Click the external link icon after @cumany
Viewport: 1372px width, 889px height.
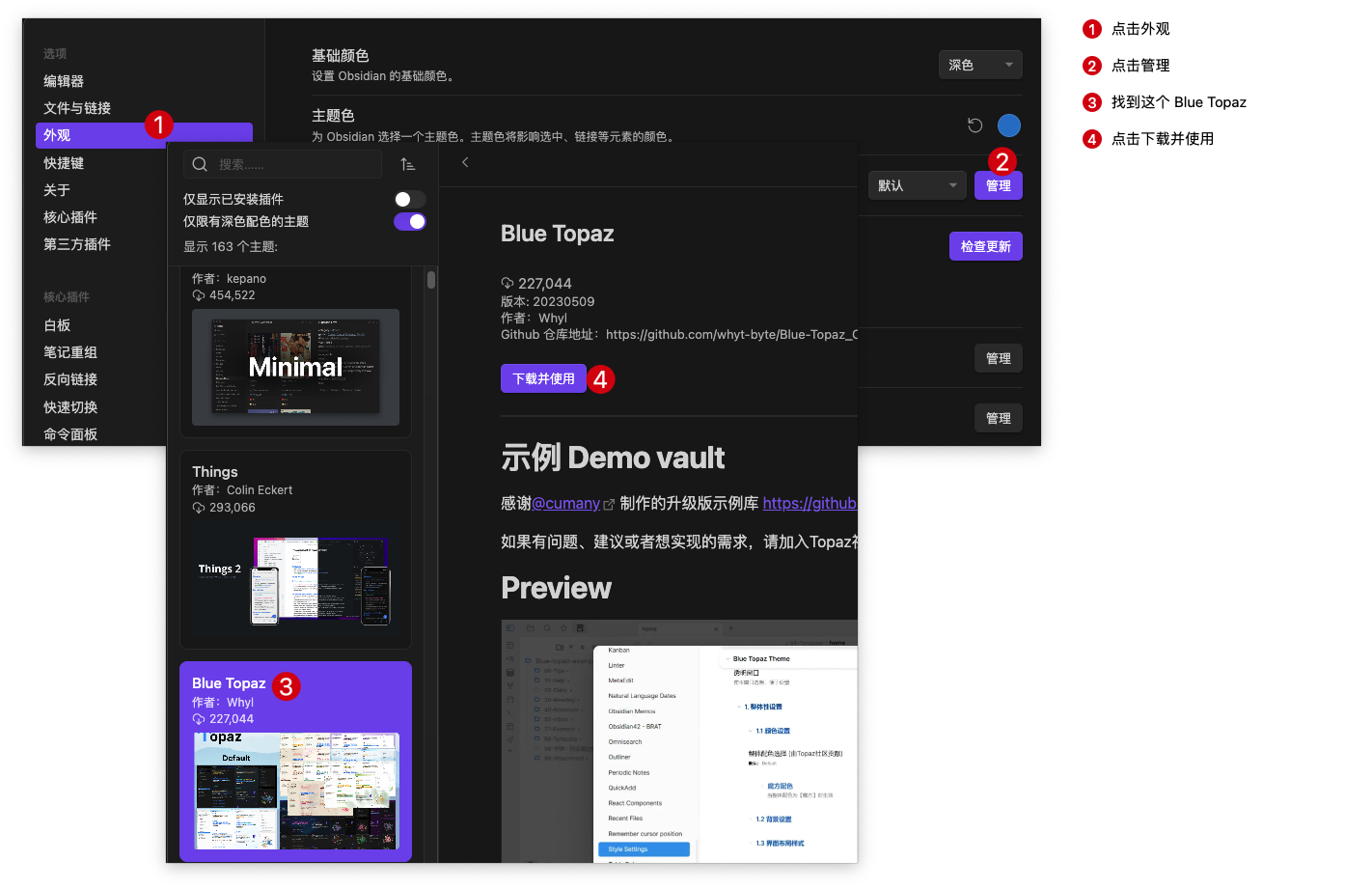click(x=609, y=504)
